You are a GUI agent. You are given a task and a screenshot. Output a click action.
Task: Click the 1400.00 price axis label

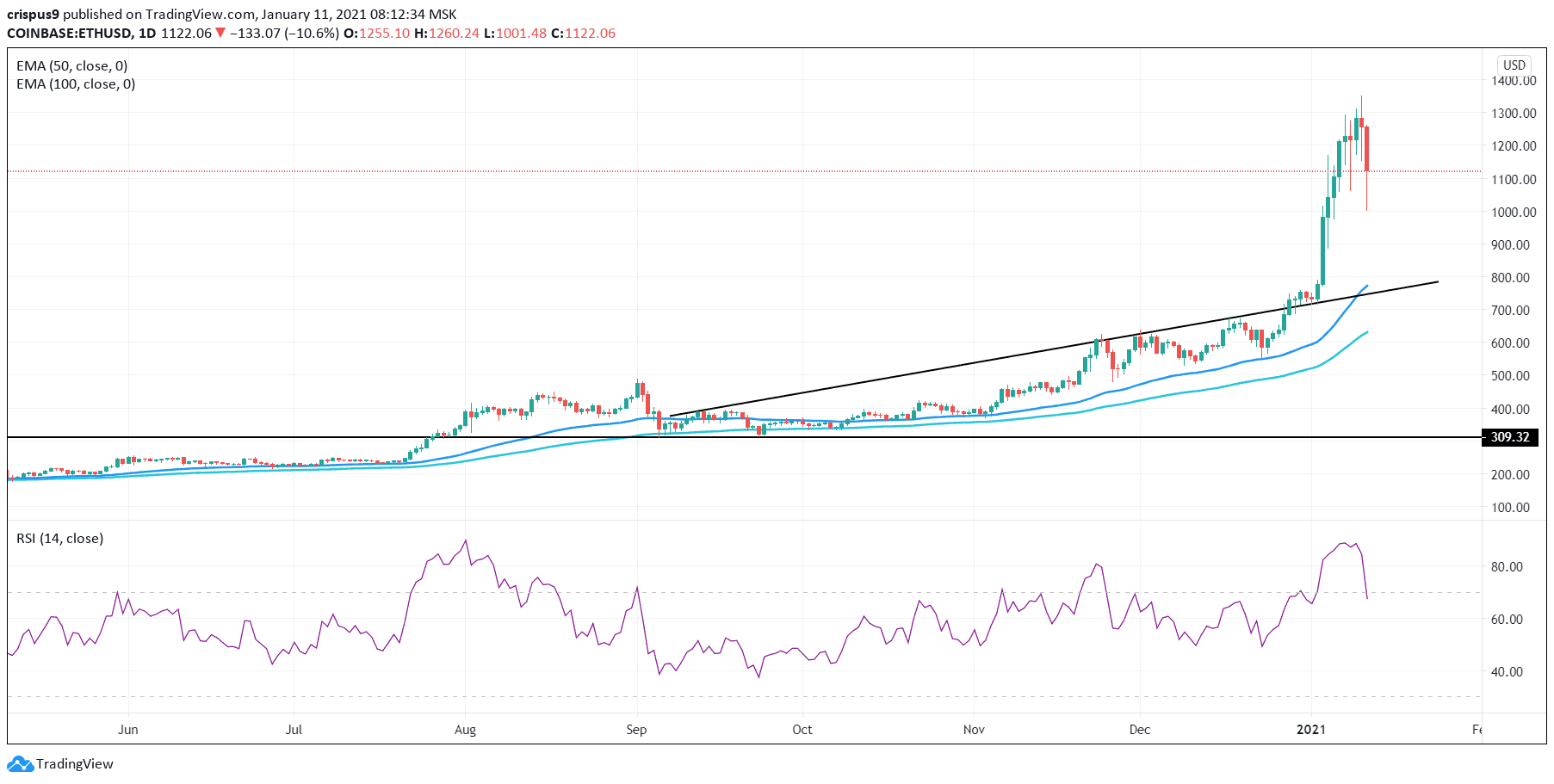1514,81
